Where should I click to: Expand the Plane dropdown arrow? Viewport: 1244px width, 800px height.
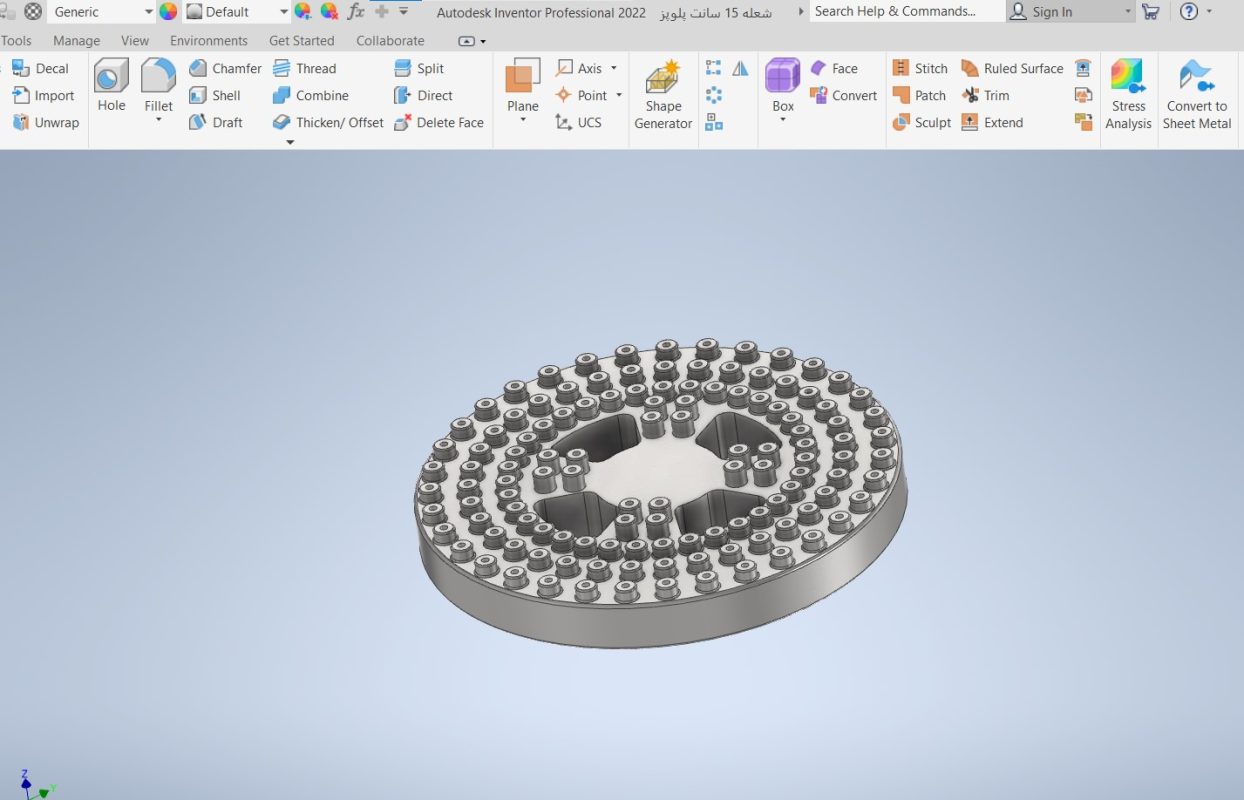[523, 120]
